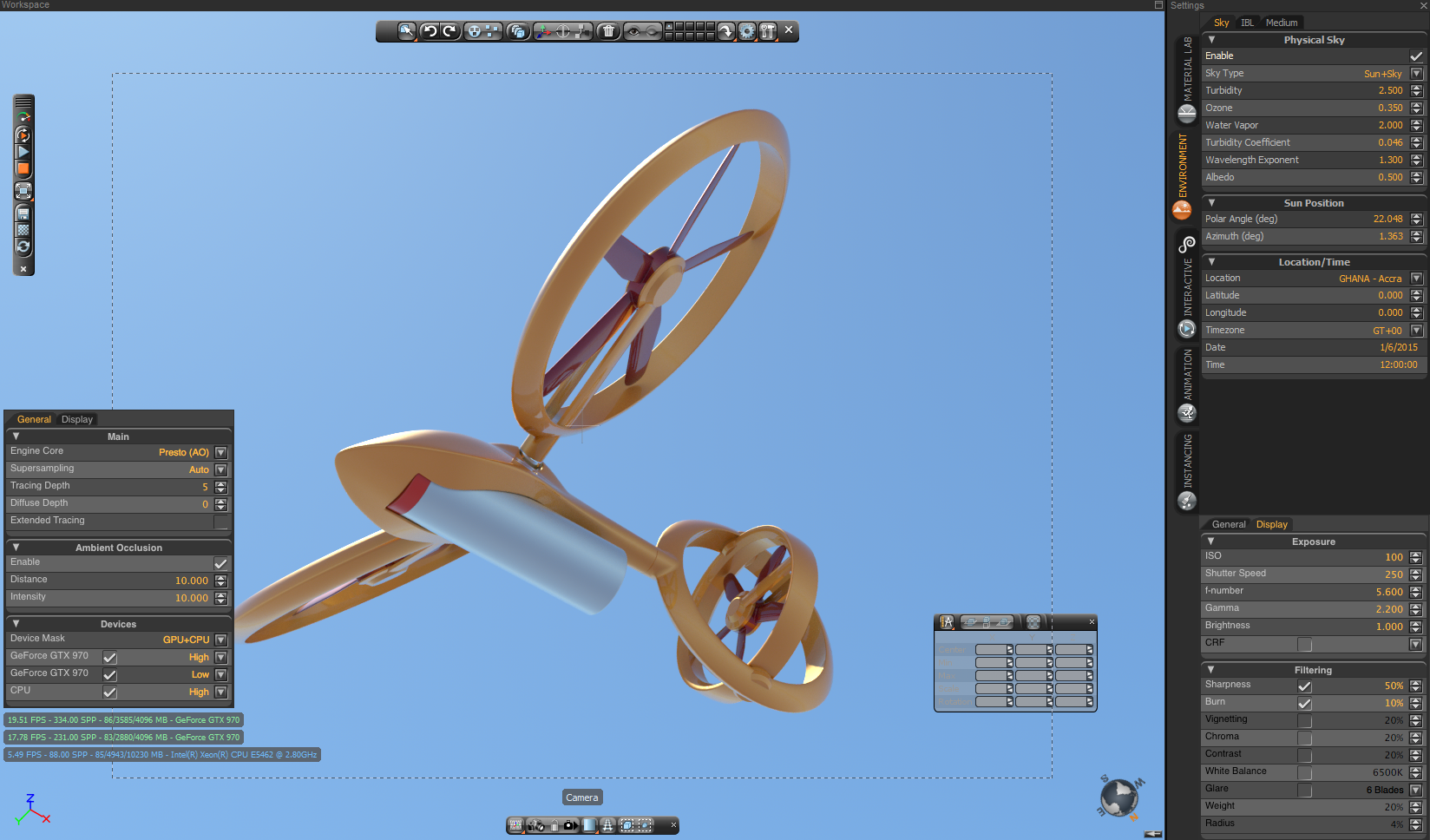Delete selection with the trash can icon
Screen dimensions: 1430x840
608,31
